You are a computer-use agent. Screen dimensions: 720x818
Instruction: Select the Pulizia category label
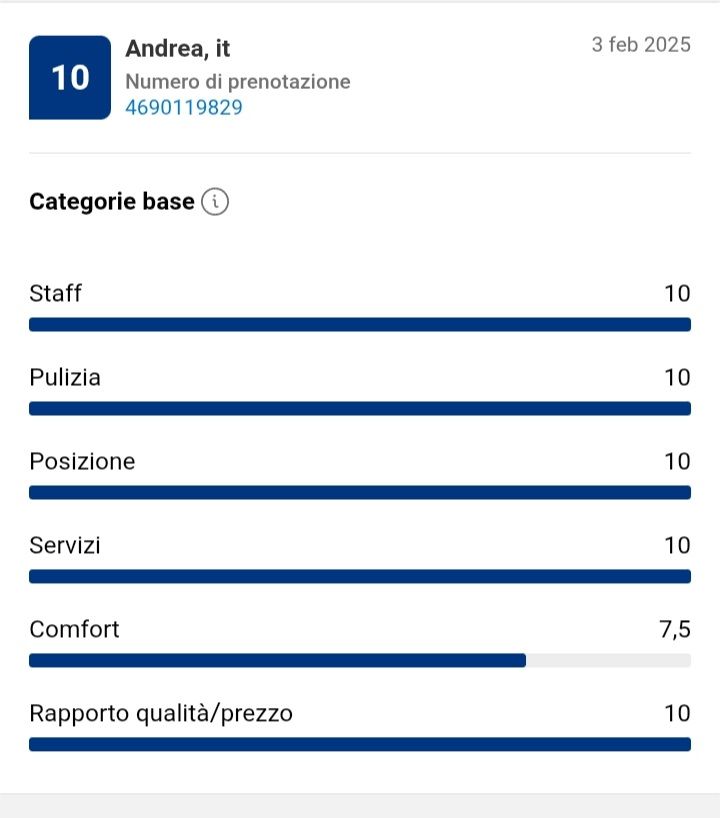click(x=65, y=377)
